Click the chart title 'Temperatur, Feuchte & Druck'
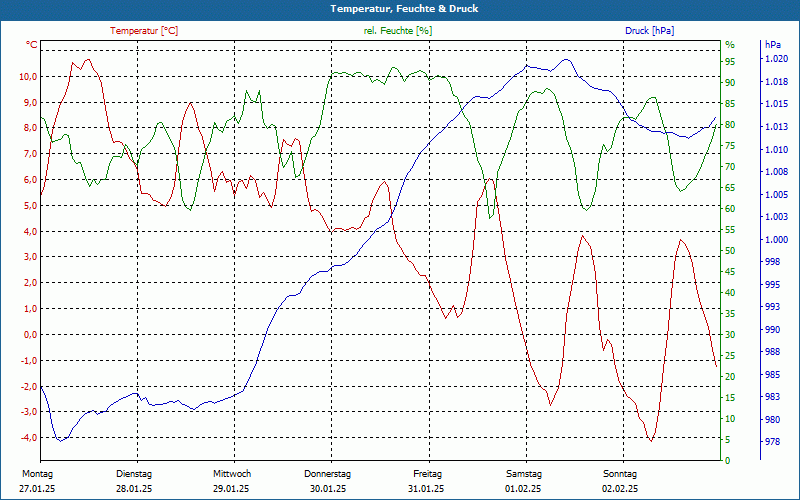This screenshot has height=500, width=800. 404,9
